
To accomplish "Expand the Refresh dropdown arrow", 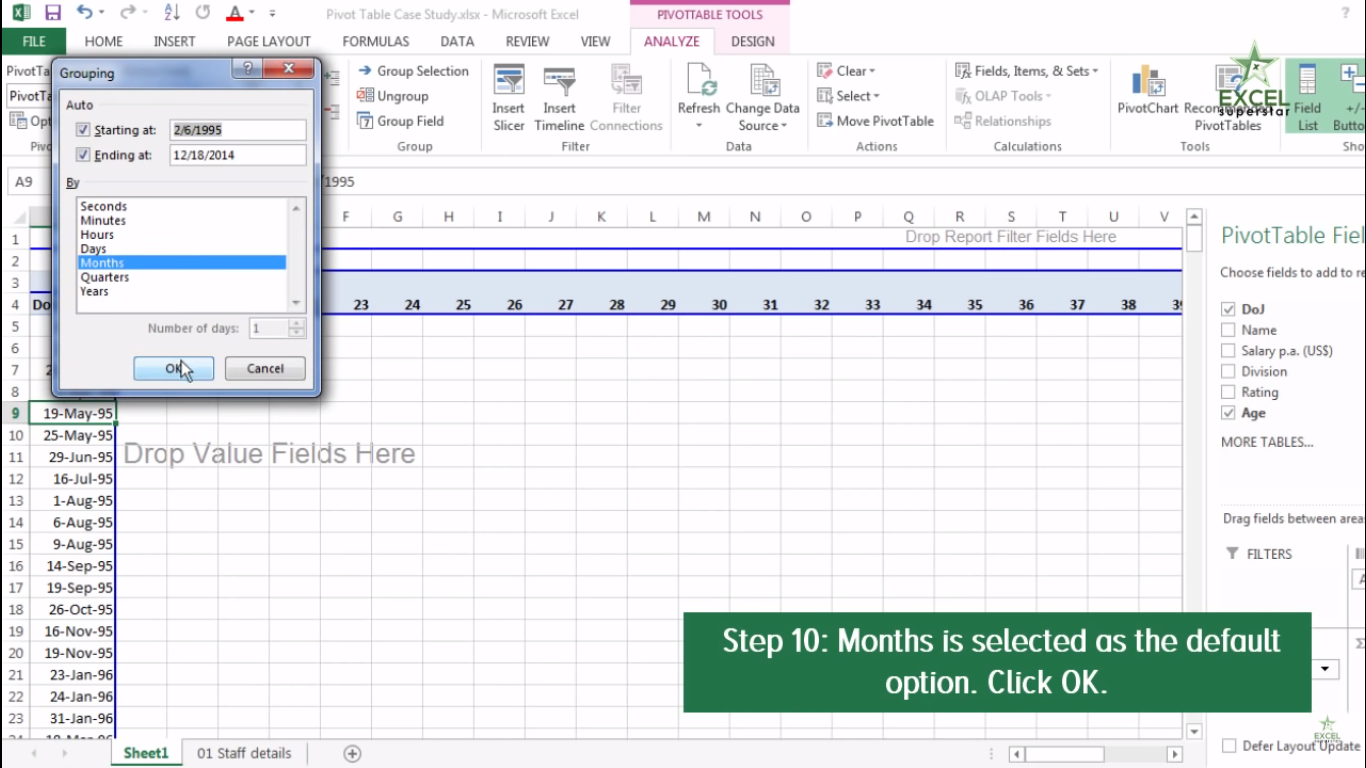I will tap(698, 126).
